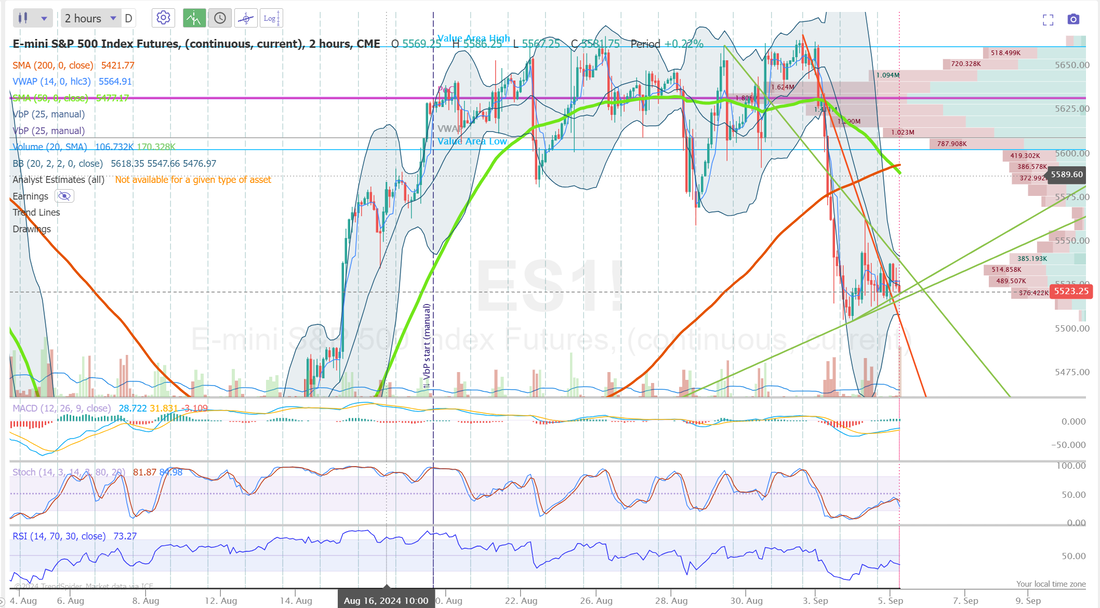Enter fullscreen chart mode
The image size is (1100, 608).
click(1048, 20)
